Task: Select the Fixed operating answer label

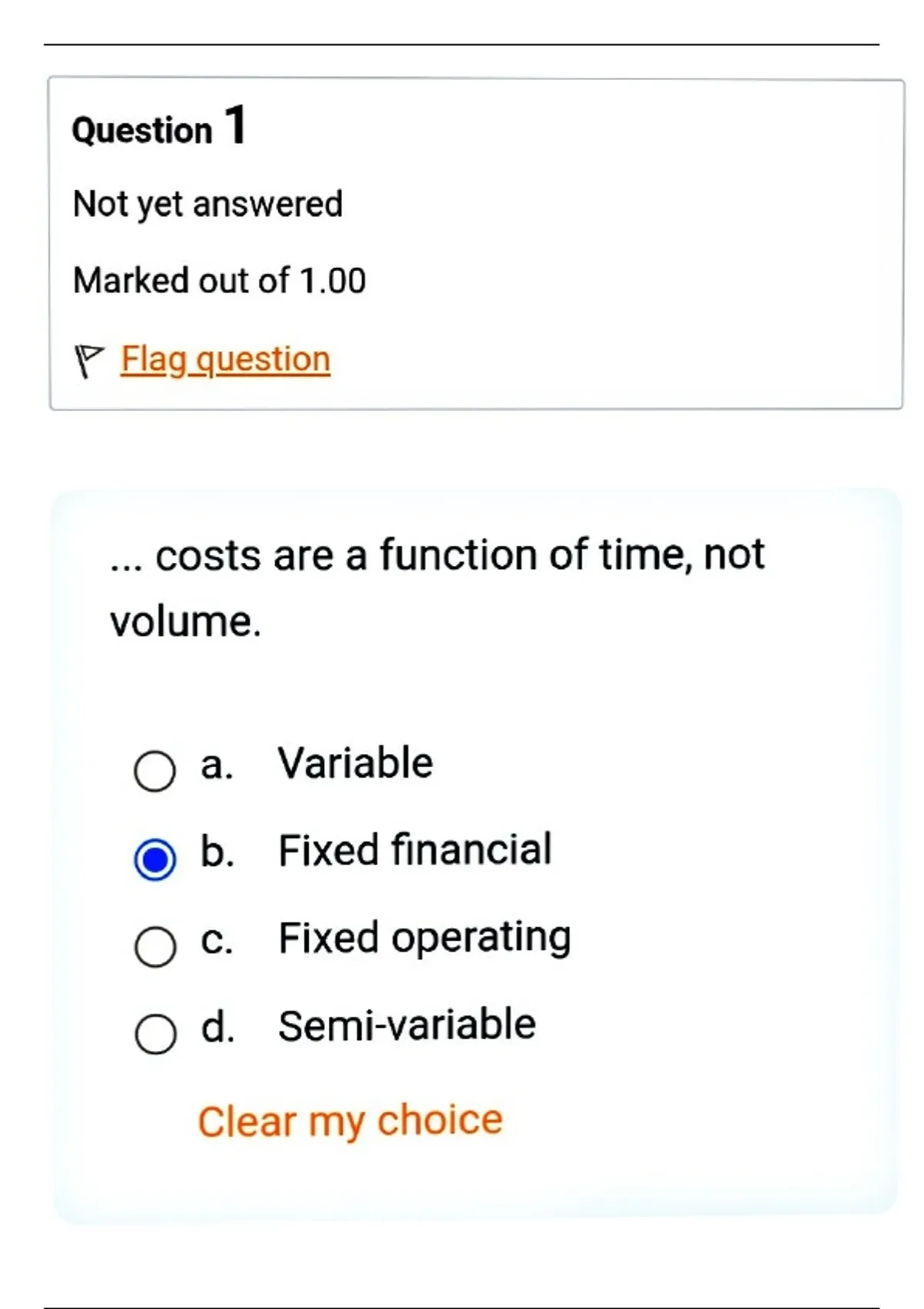Action: coord(424,939)
